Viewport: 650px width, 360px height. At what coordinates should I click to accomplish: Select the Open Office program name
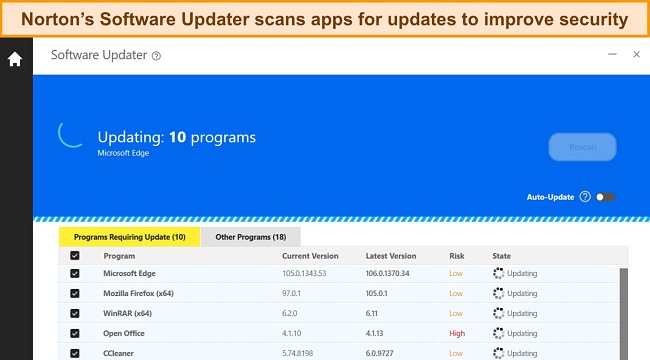(x=124, y=333)
